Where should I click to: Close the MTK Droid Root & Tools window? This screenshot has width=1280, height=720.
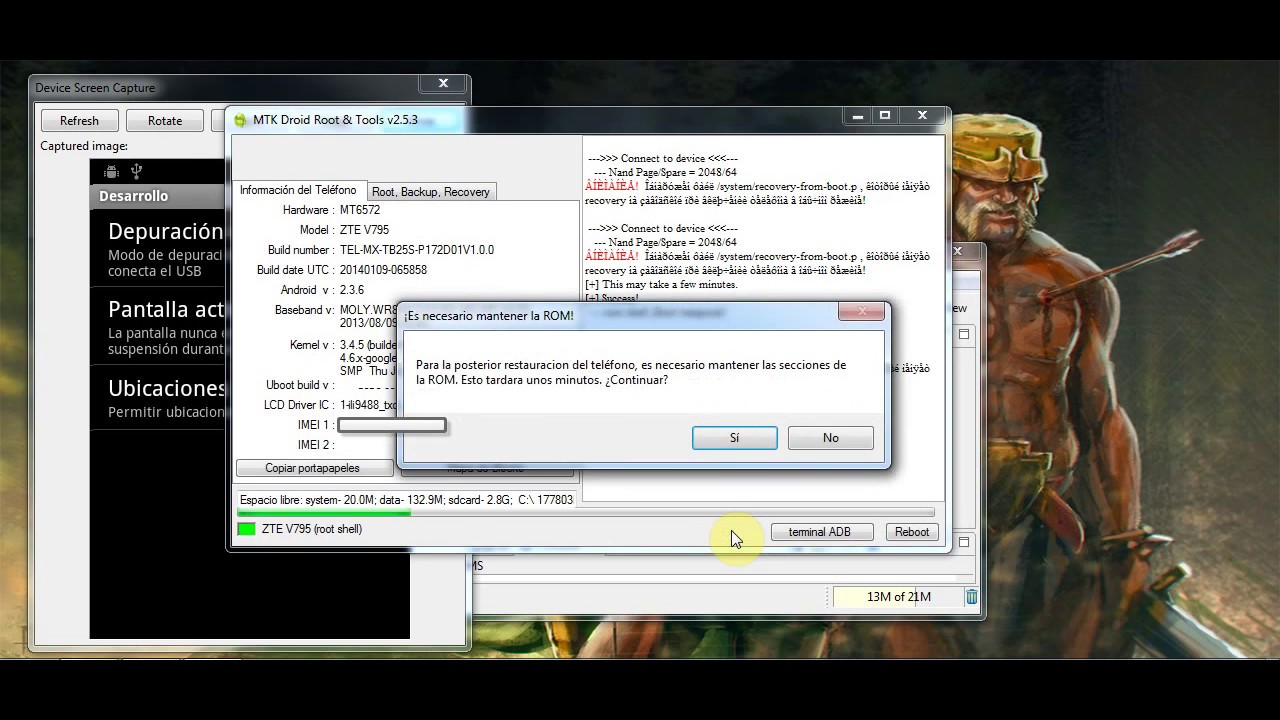click(x=922, y=116)
